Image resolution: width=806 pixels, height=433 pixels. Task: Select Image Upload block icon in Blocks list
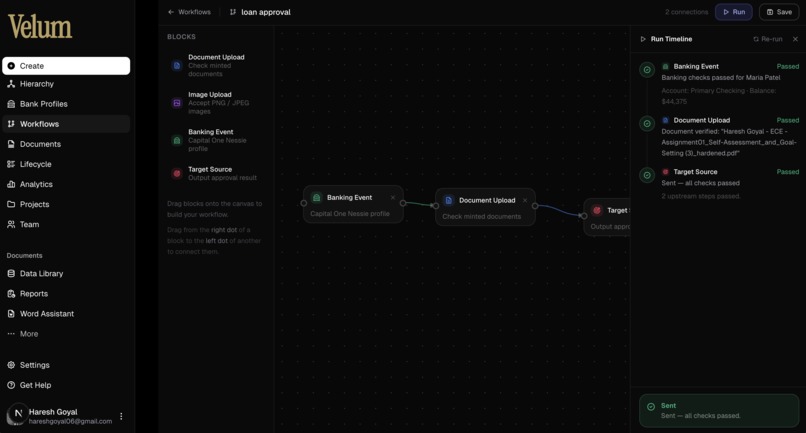177,103
